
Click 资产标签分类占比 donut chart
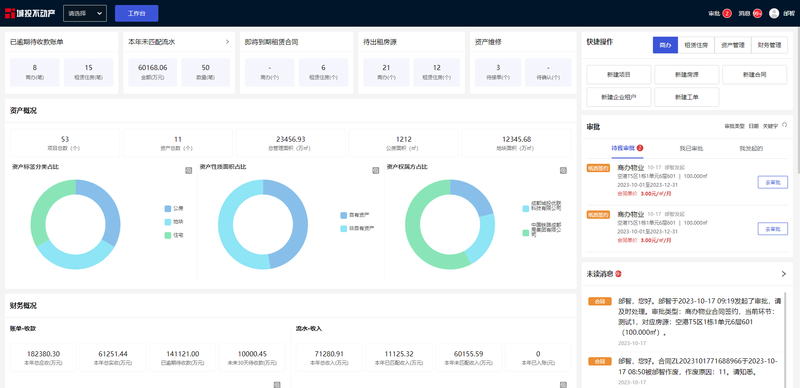point(76,224)
